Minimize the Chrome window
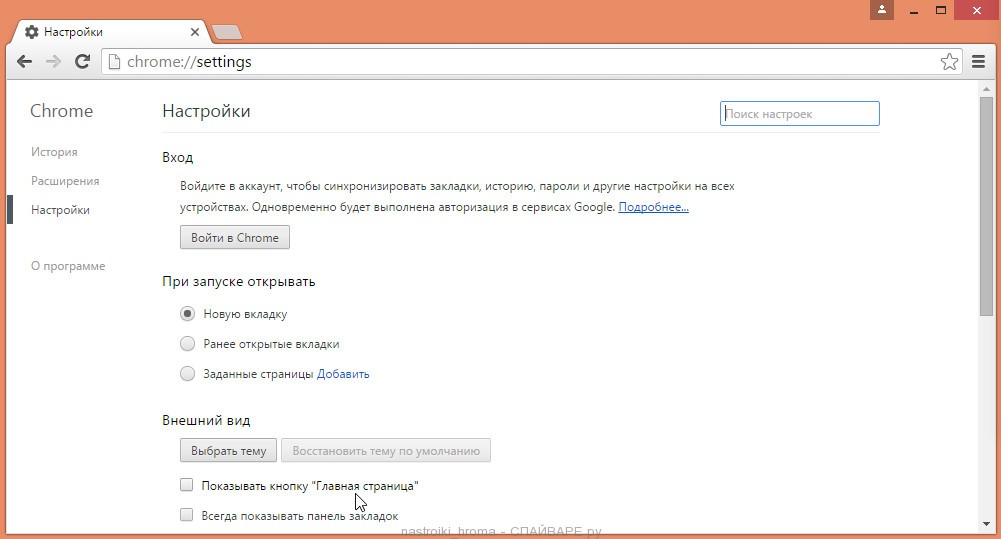Image resolution: width=1001 pixels, height=539 pixels. pyautogui.click(x=914, y=10)
